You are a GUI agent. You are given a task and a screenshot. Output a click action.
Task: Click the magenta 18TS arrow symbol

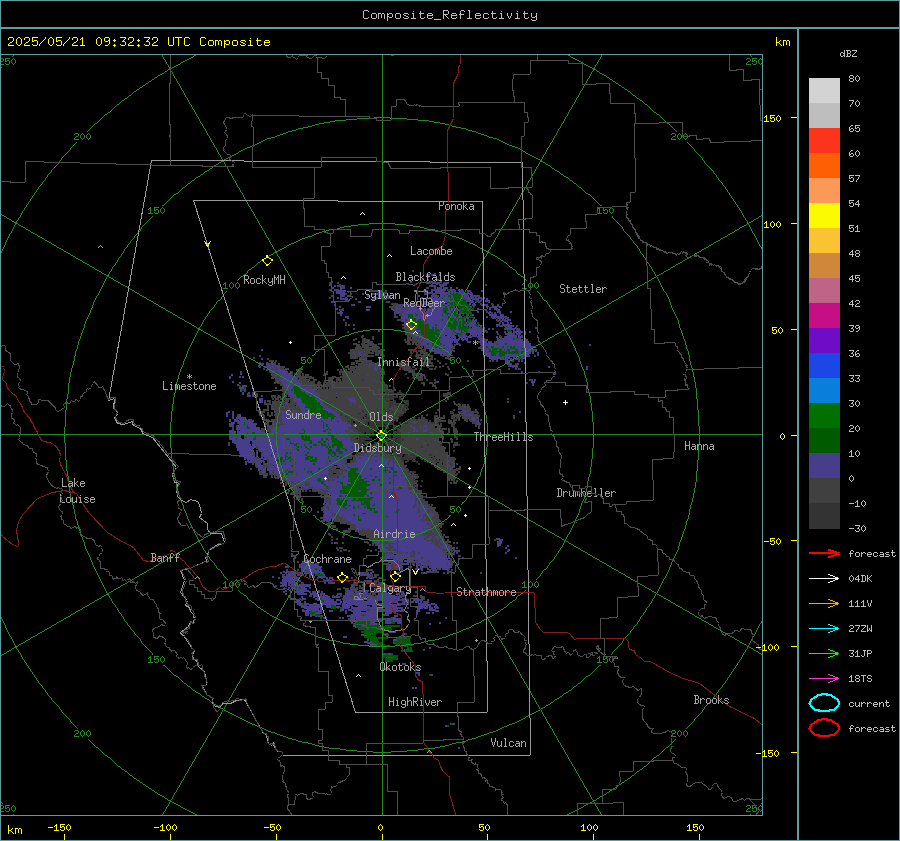pyautogui.click(x=824, y=679)
